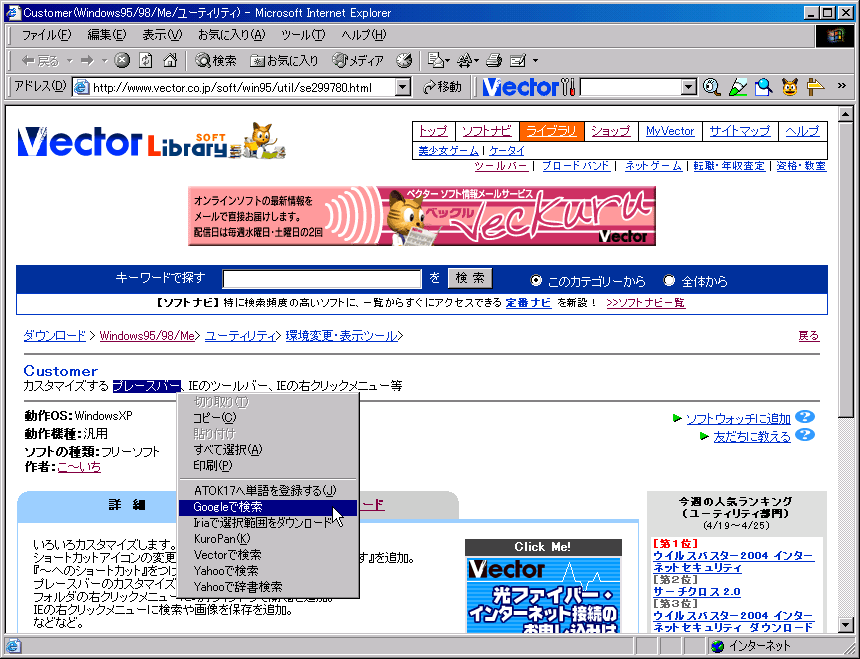Open the Search (検索) toolbar button

click(x=216, y=60)
